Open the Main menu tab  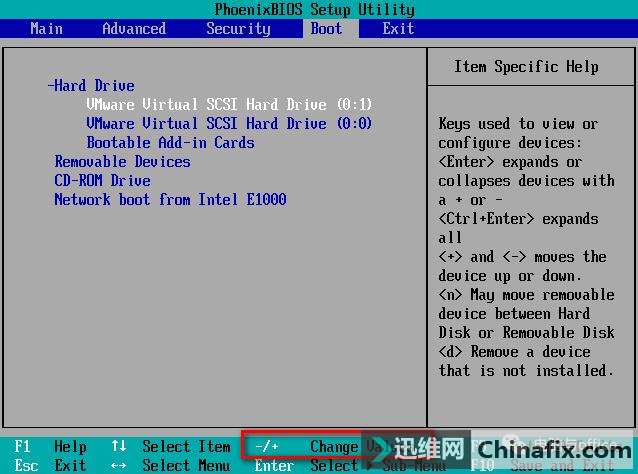tap(46, 29)
